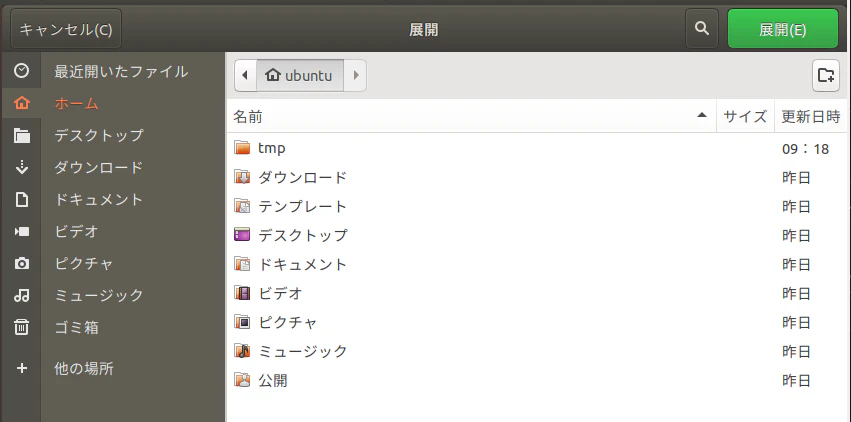Image resolution: width=851 pixels, height=422 pixels.
Task: Click the ビデオ folder icon in the file list
Action: point(242,293)
